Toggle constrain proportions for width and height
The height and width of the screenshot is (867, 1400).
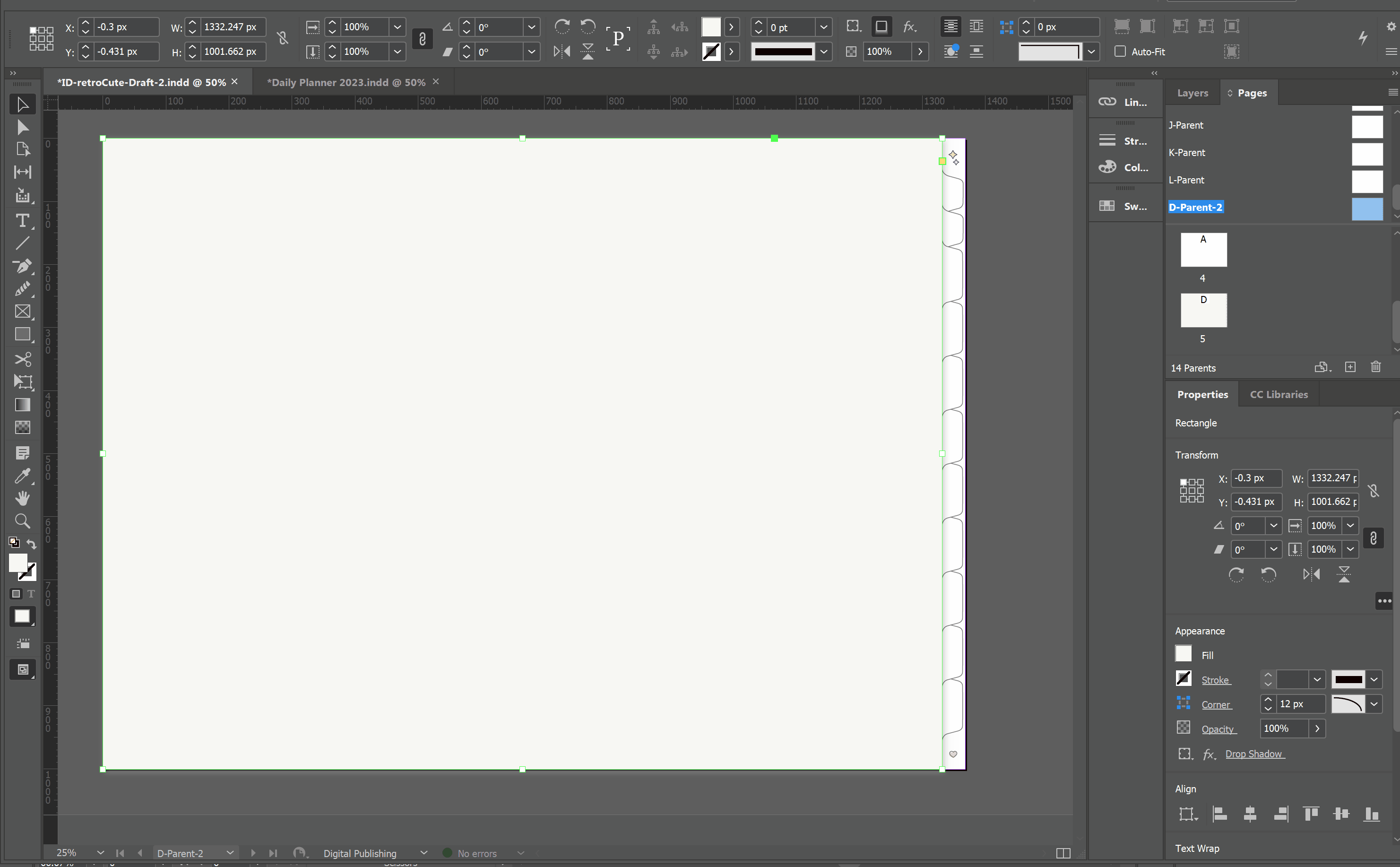282,38
